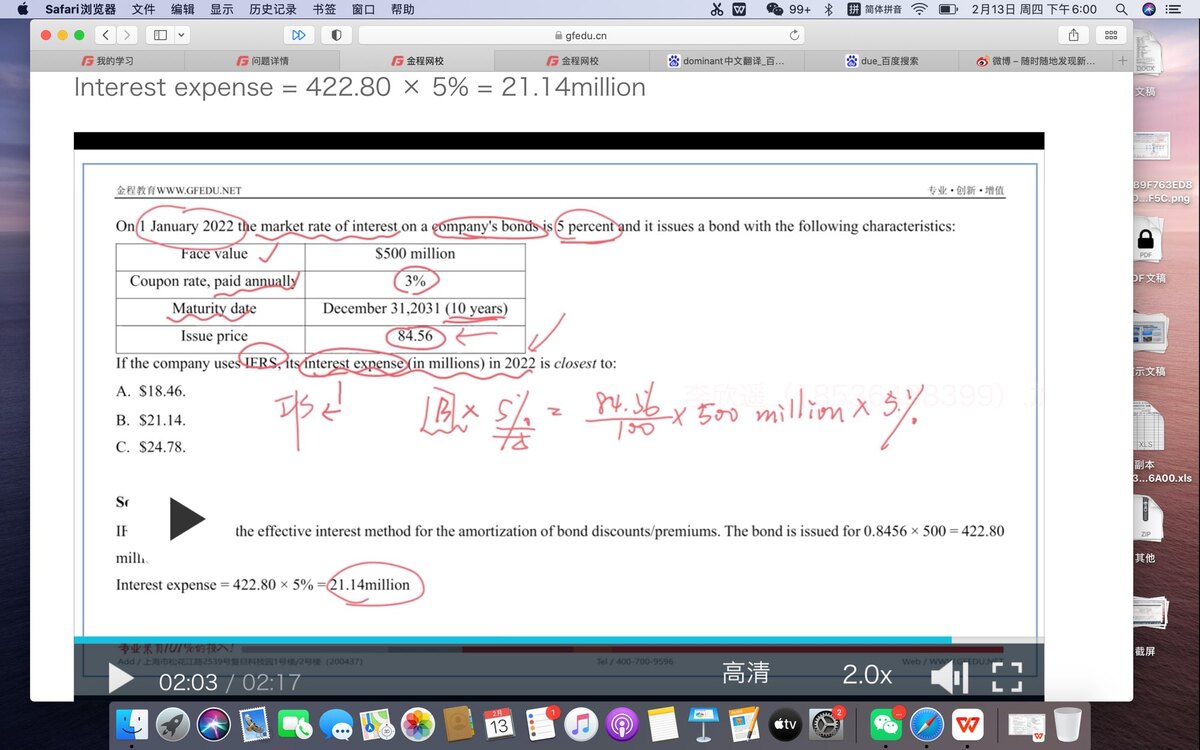Reload the page with refresh icon

[795, 35]
